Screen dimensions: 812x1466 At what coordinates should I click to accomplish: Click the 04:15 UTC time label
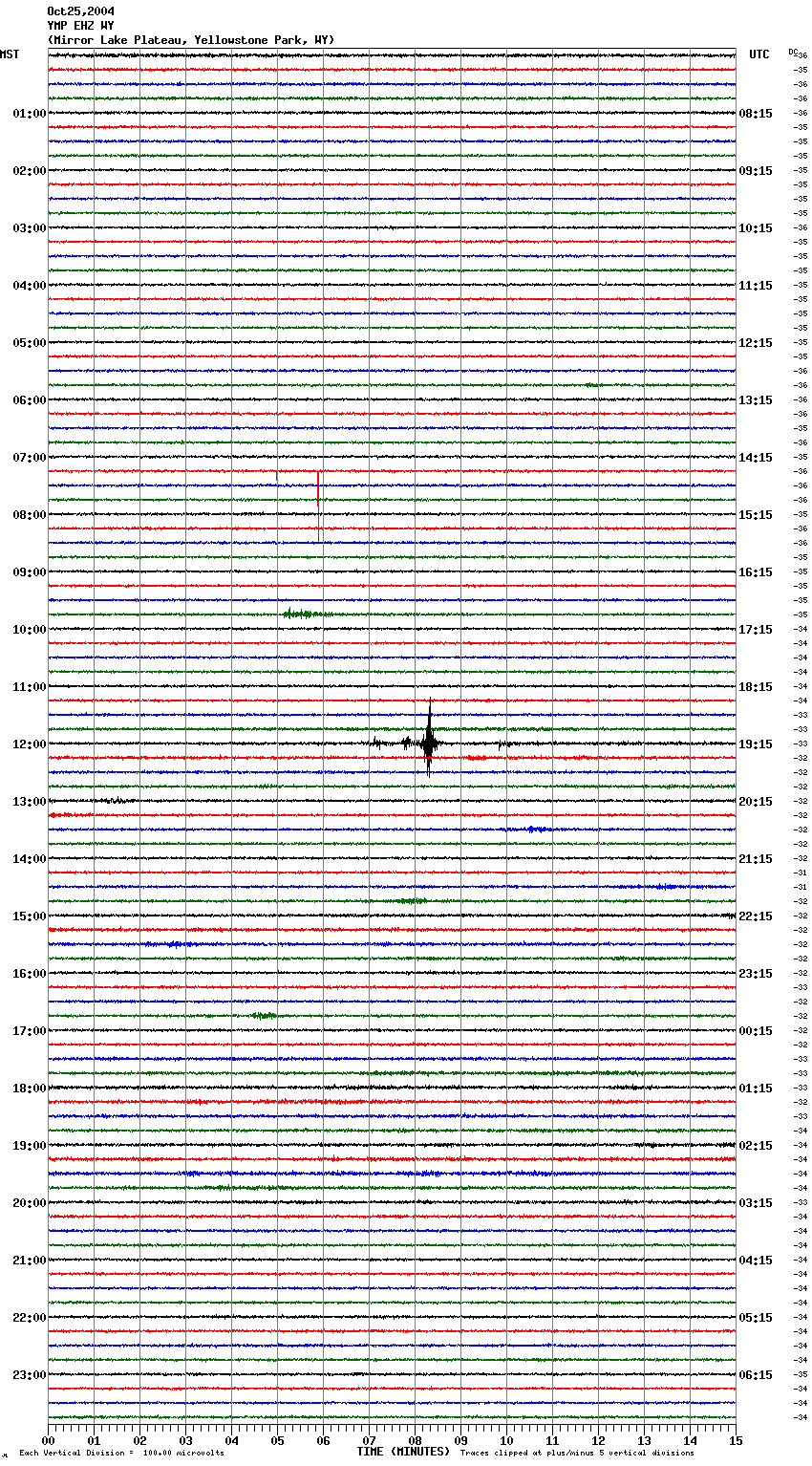pyautogui.click(x=756, y=1261)
